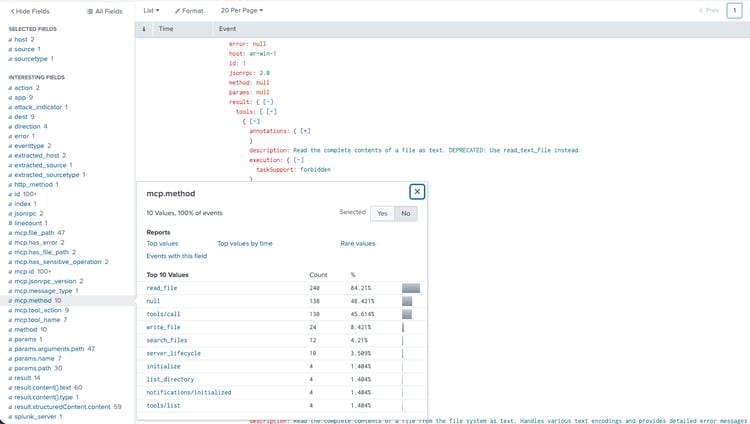Viewport: 750px width, 424px height.
Task: Select mcp.tool_name field in sidebar
Action: [x=39, y=320]
